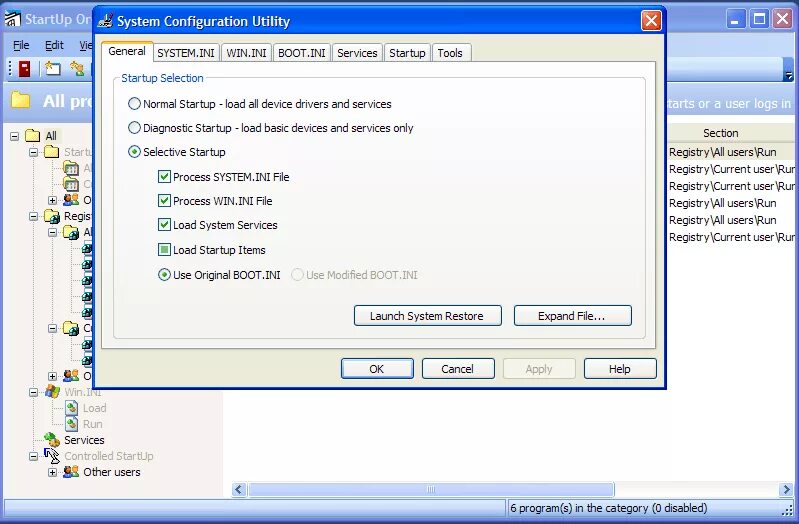This screenshot has height=524, width=799.
Task: Click the users icon directly below the Startup grid folders
Action: tap(71, 200)
